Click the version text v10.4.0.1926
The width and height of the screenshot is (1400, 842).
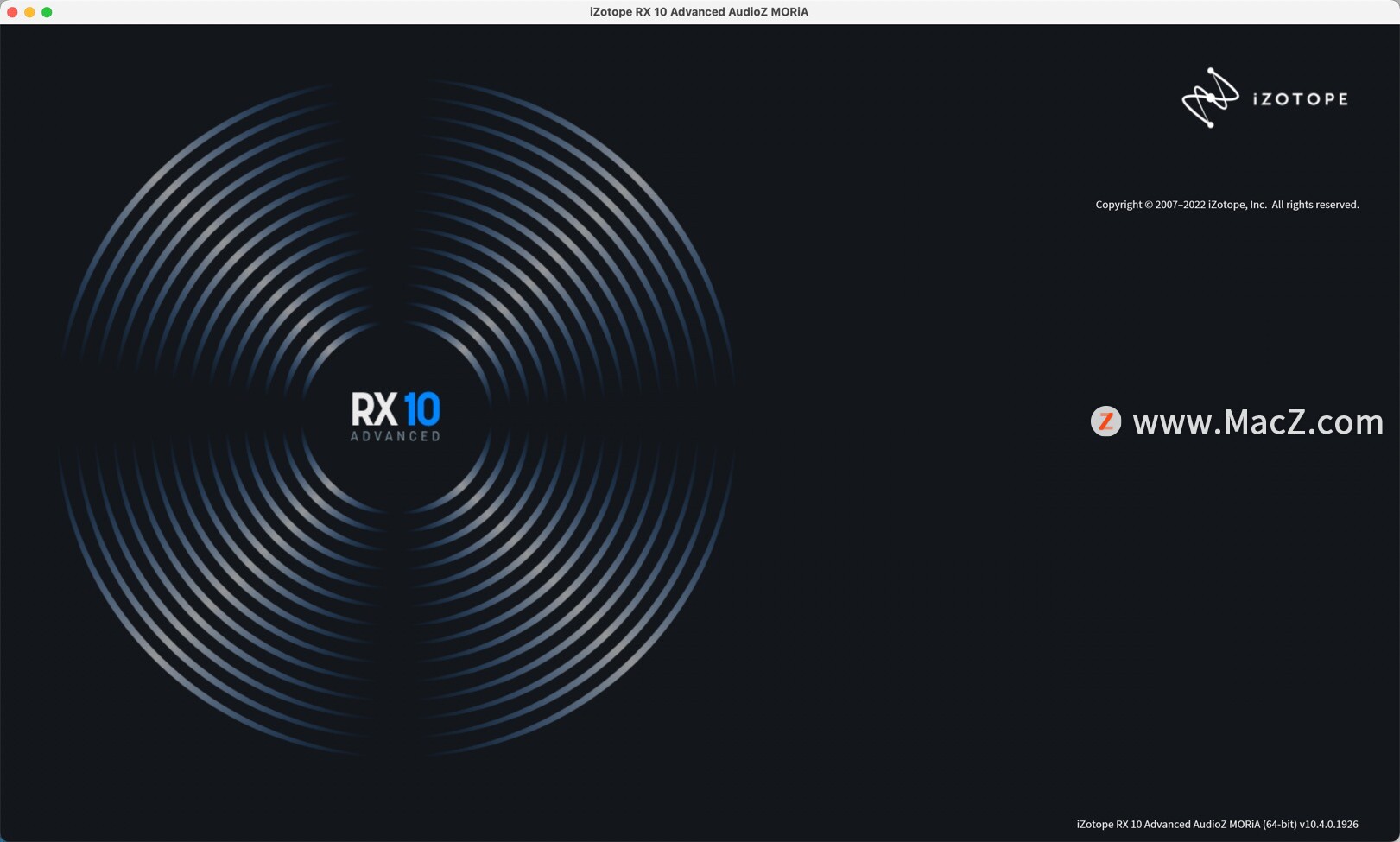[1328, 825]
